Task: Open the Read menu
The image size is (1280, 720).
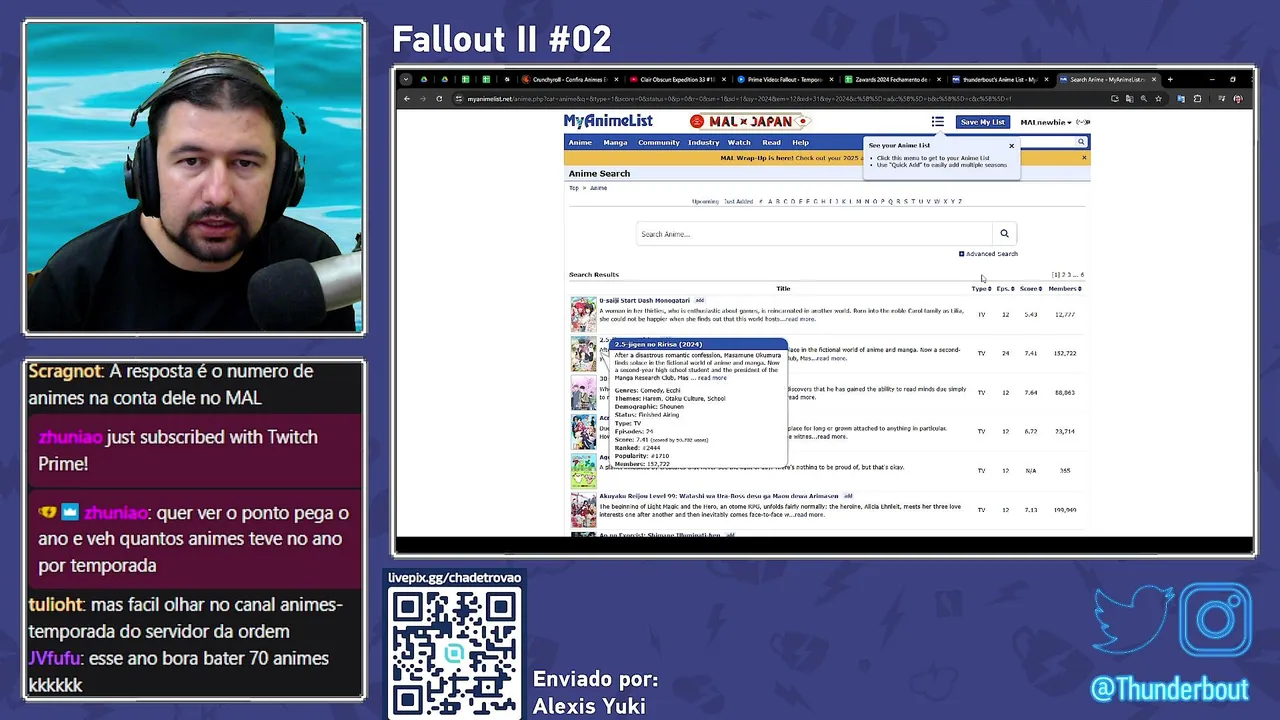Action: [x=772, y=142]
